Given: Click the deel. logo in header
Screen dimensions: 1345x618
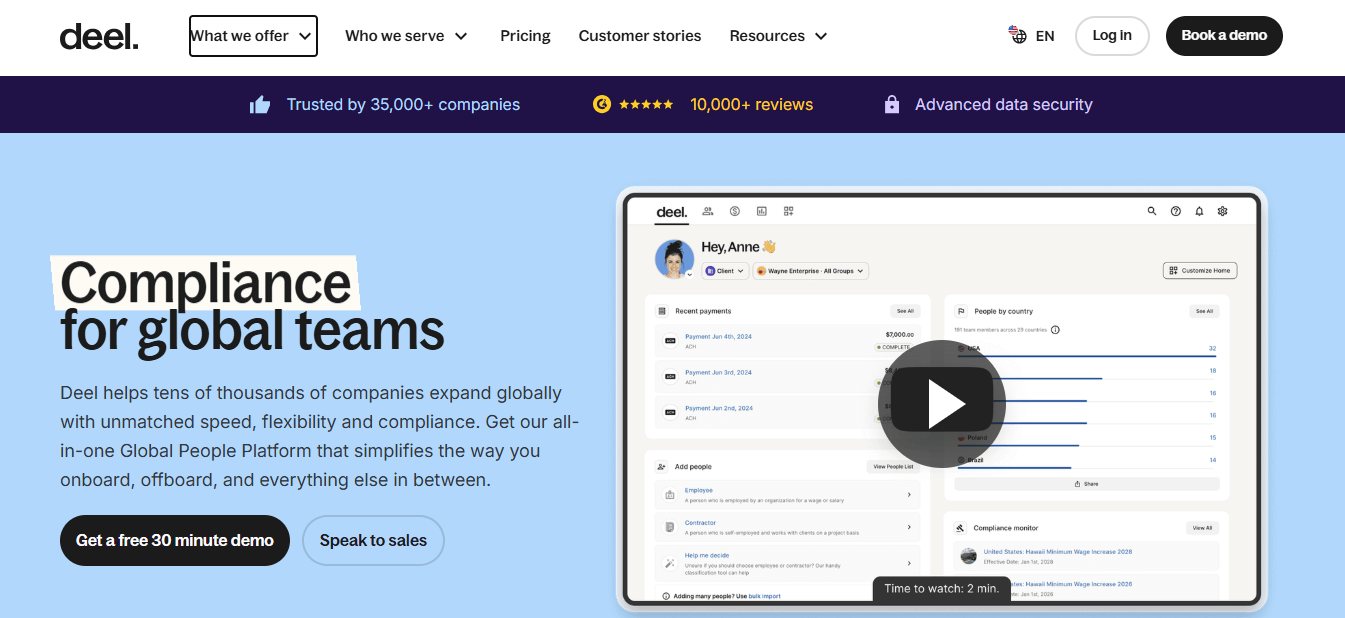Looking at the screenshot, I should (99, 37).
